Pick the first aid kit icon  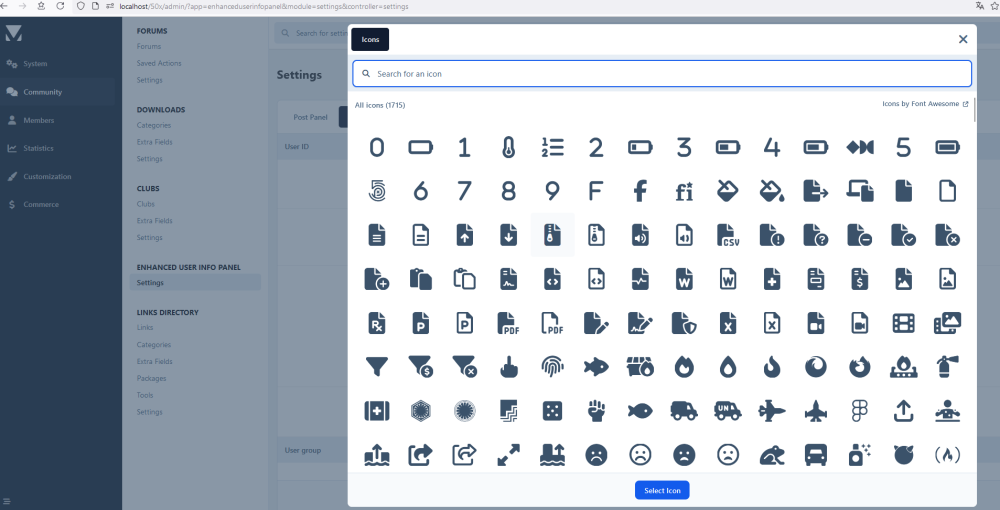(377, 411)
